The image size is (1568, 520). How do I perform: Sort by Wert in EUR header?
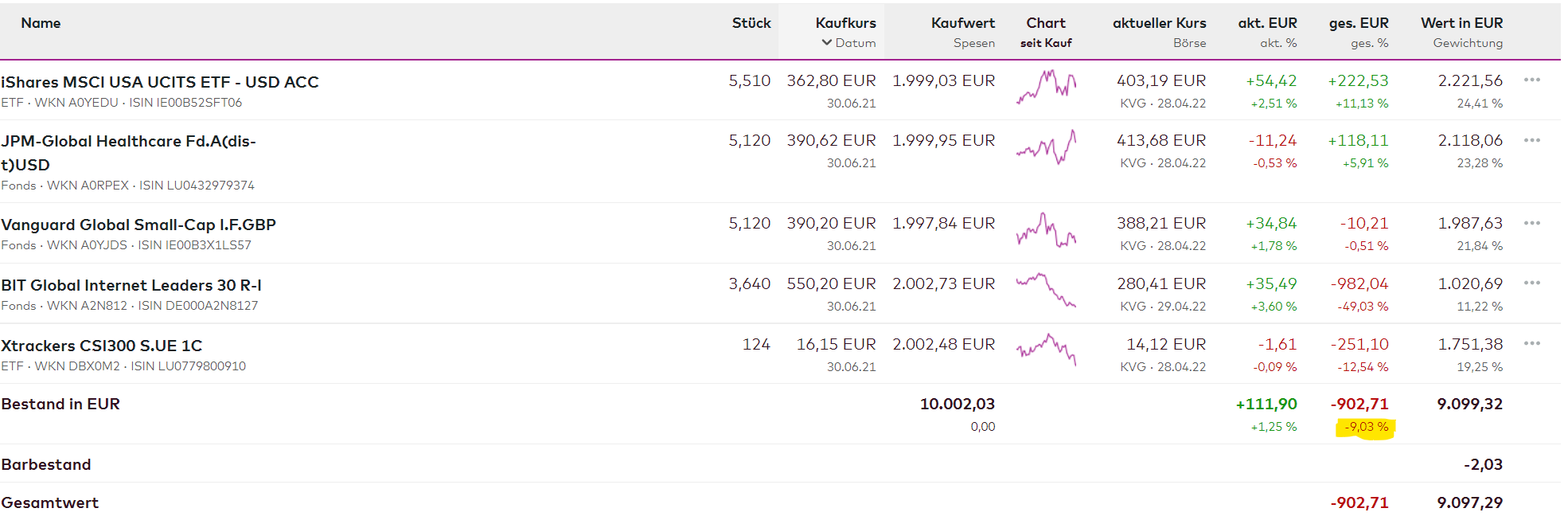tap(1461, 23)
